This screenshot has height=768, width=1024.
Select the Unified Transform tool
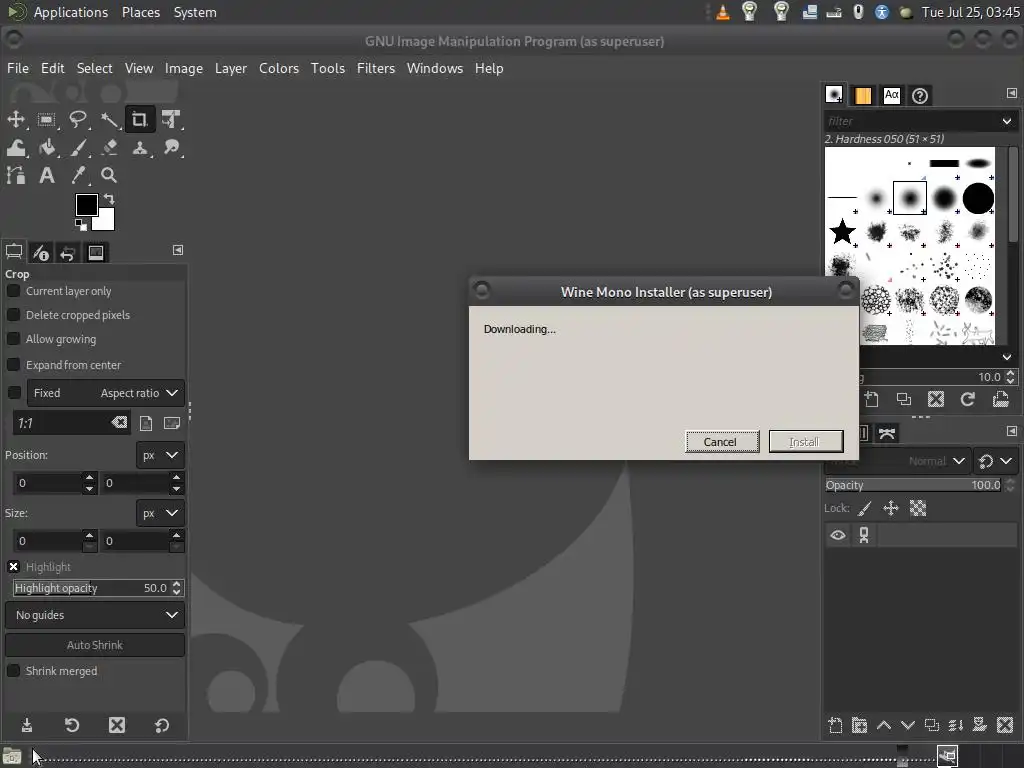pyautogui.click(x=171, y=120)
